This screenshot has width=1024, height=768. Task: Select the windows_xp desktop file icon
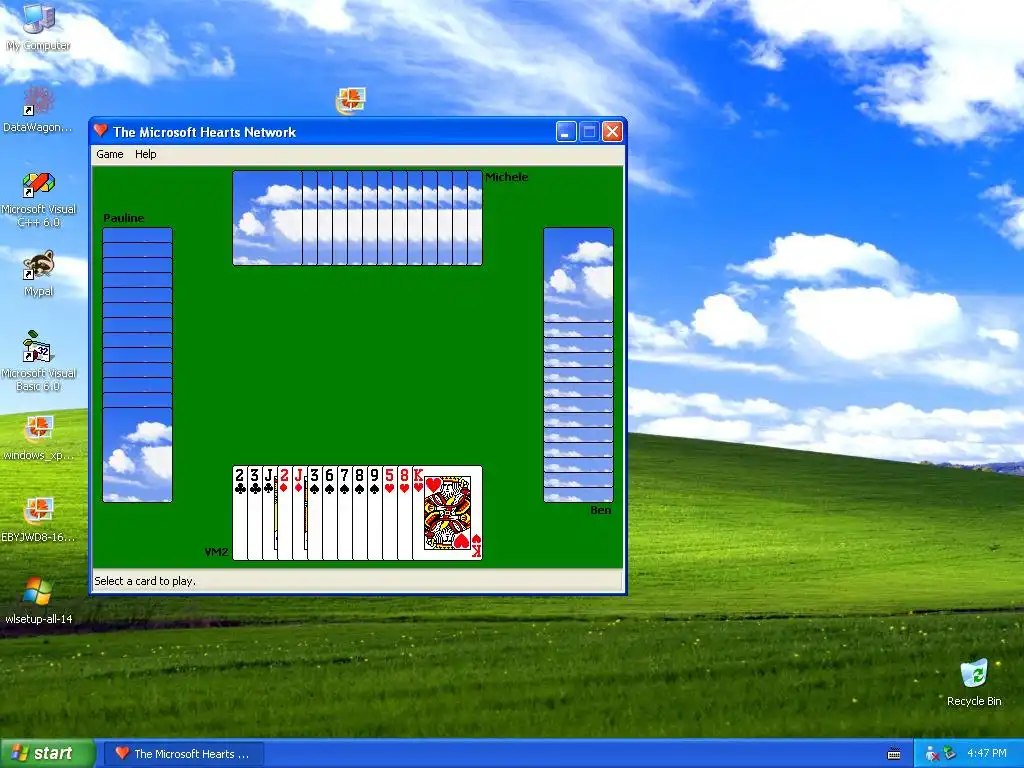(x=39, y=438)
